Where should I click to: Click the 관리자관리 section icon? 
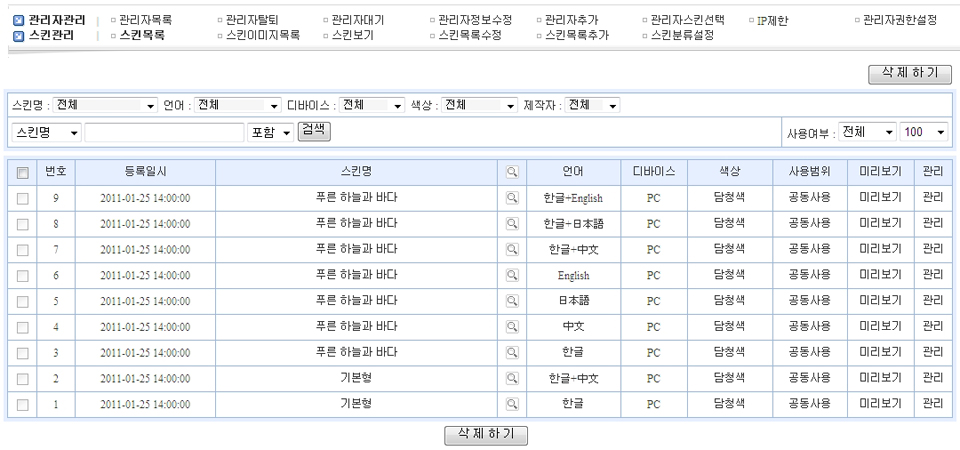[19, 20]
